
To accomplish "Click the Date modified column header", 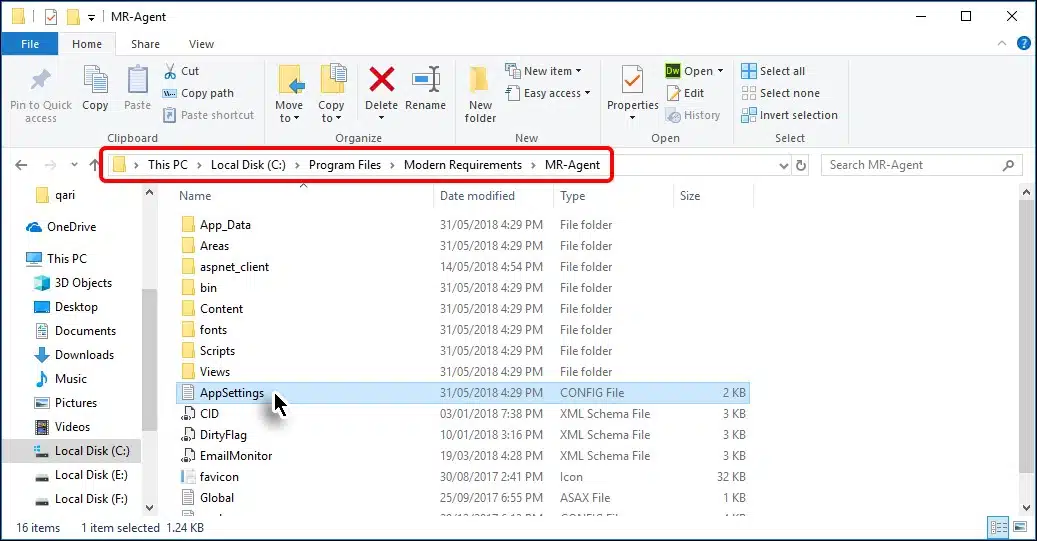I will click(478, 196).
